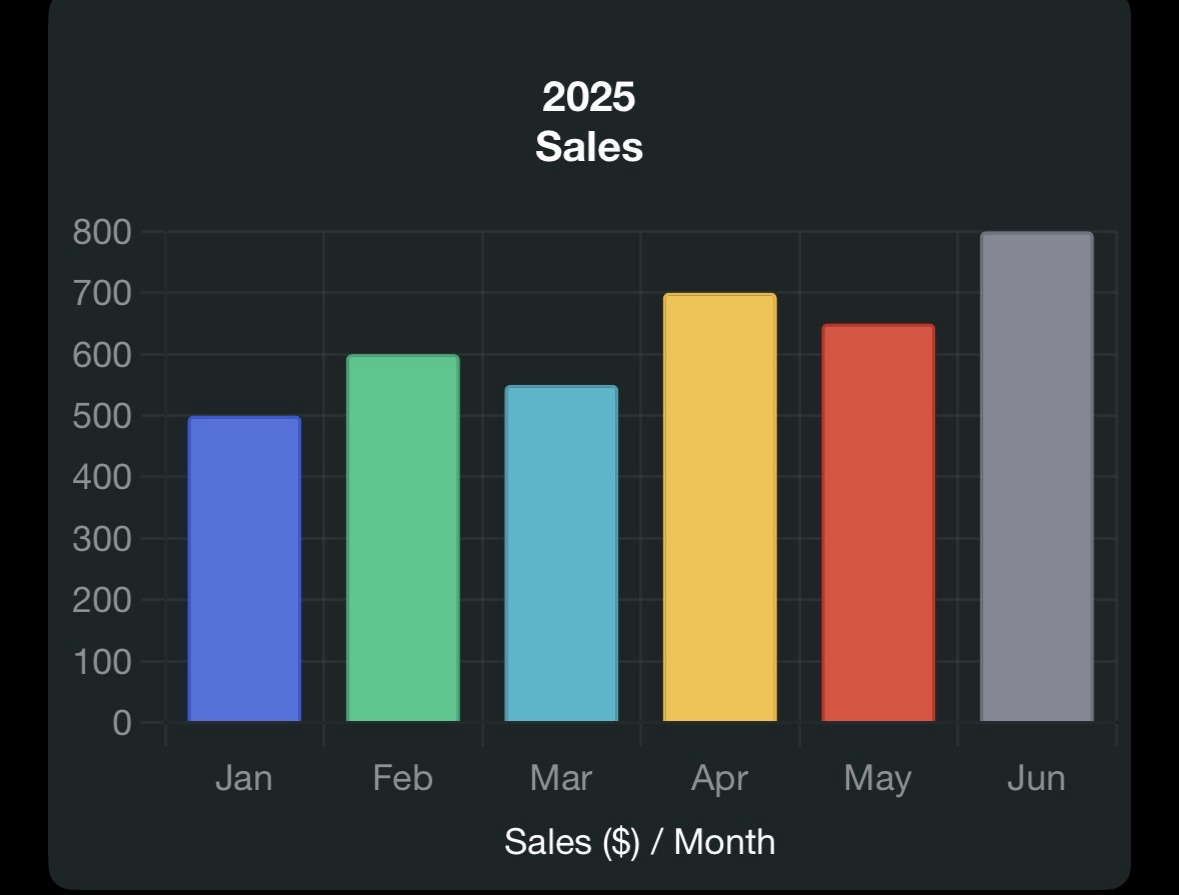Select the 700 y-axis tick label
The height and width of the screenshot is (895, 1179).
click(x=102, y=293)
